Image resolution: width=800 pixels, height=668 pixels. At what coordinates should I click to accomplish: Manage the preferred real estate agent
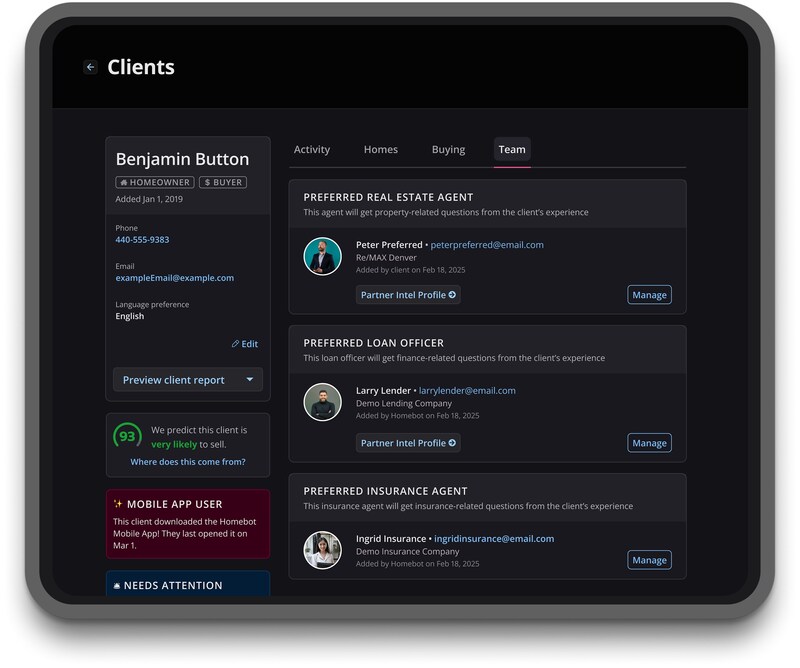[x=649, y=295]
